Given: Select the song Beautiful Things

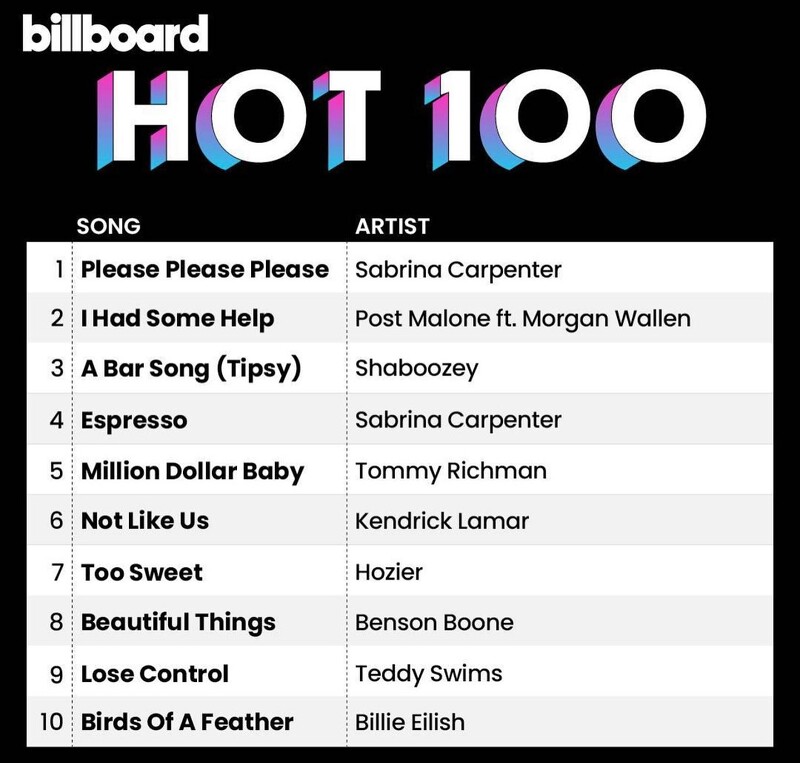Looking at the screenshot, I should [x=178, y=622].
